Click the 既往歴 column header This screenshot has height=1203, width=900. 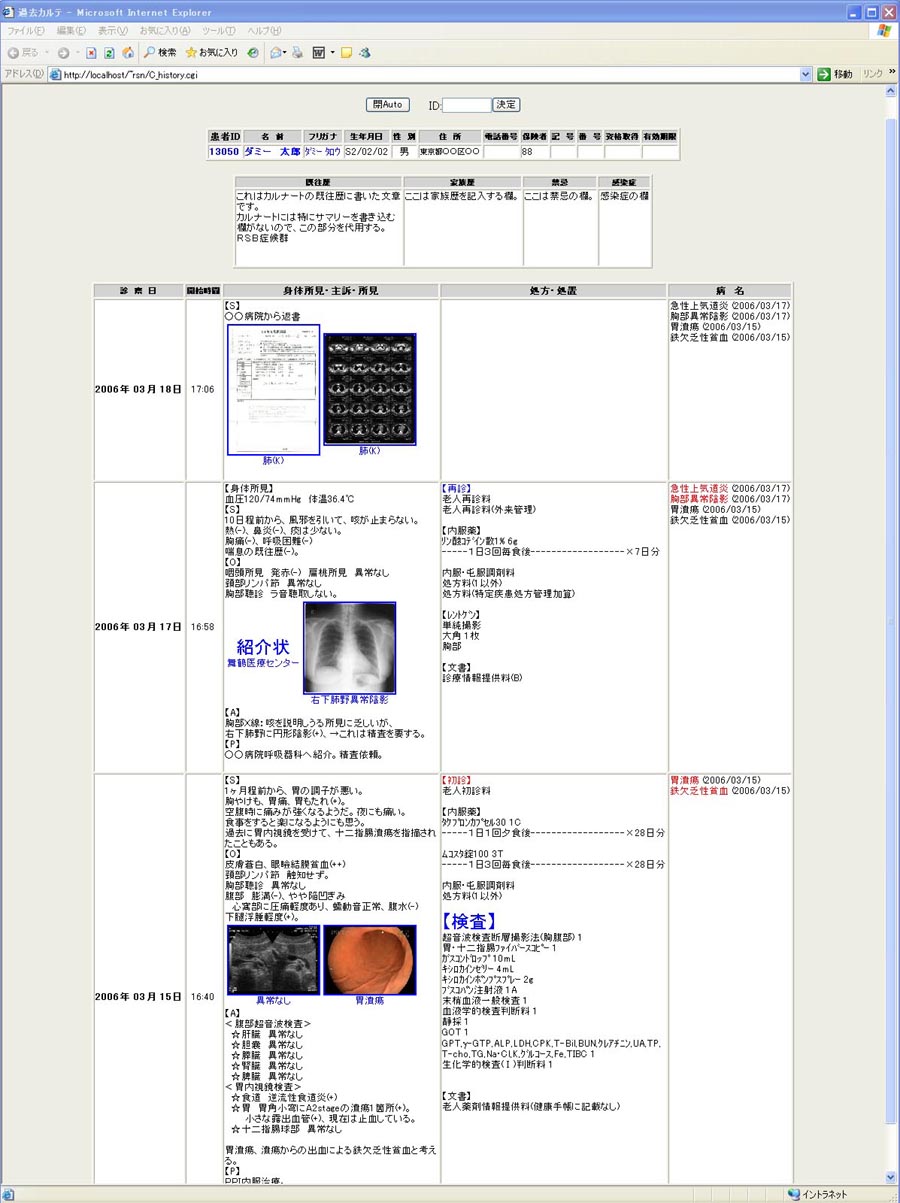[x=318, y=182]
